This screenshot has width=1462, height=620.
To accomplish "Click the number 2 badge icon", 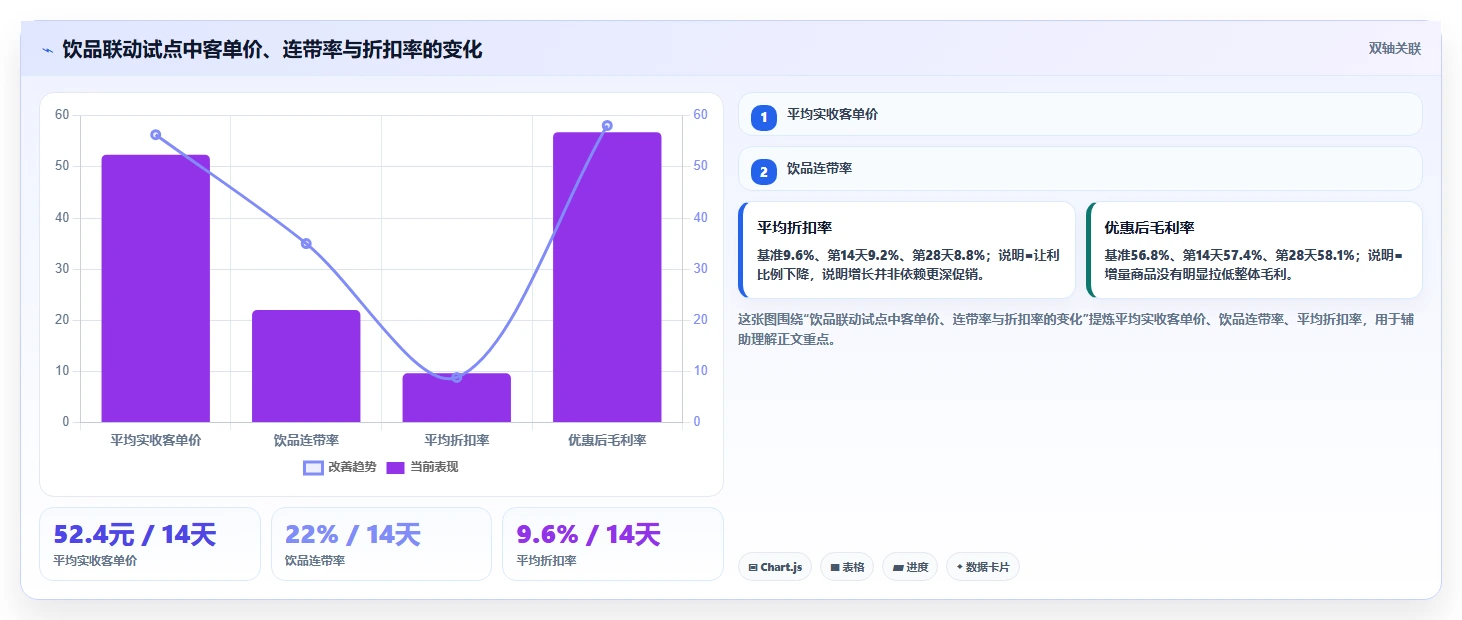I will tap(764, 172).
